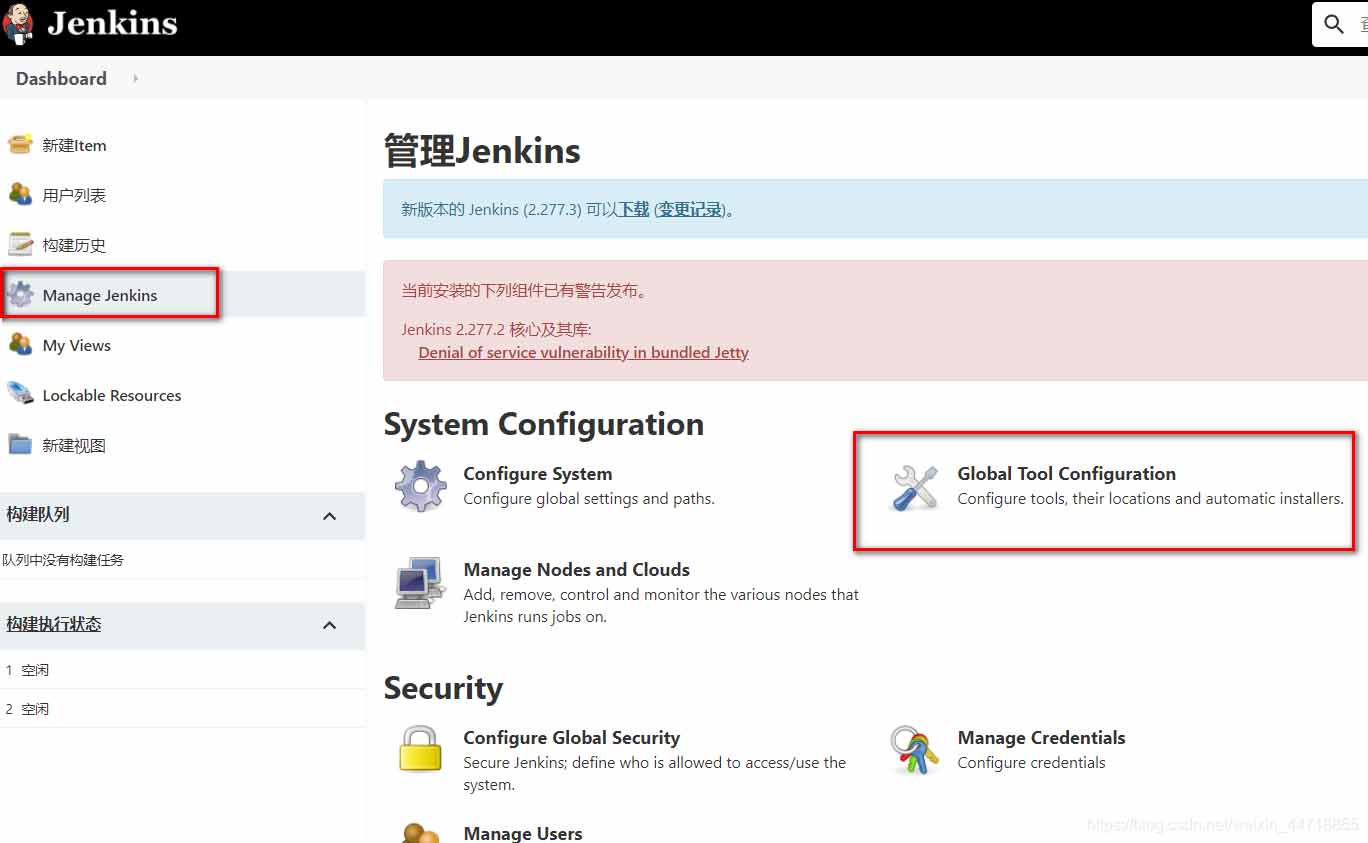1368x843 pixels.
Task: Click the System Configuration section heading
Action: pos(544,424)
